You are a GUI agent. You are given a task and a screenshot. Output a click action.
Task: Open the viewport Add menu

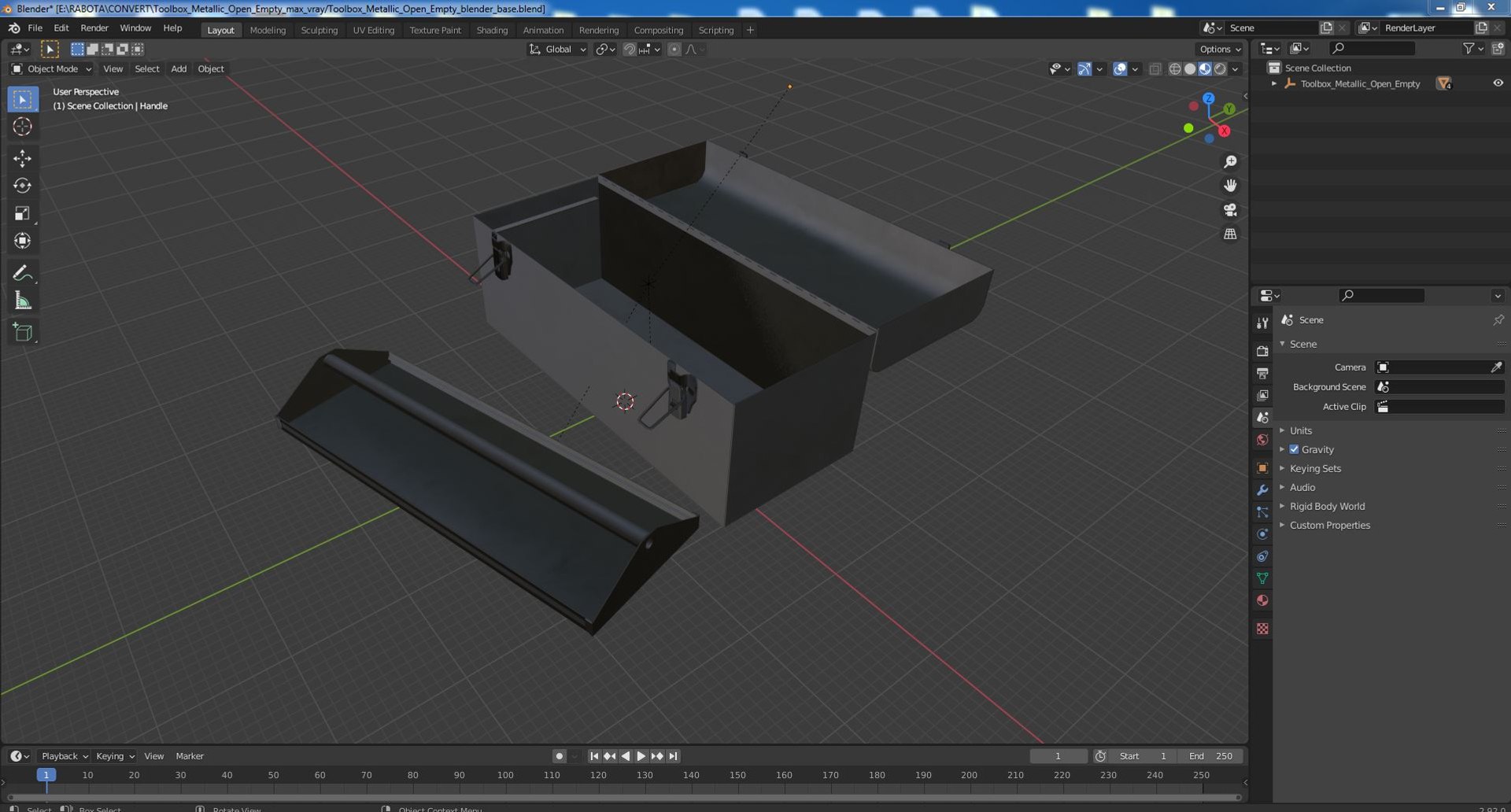[179, 69]
